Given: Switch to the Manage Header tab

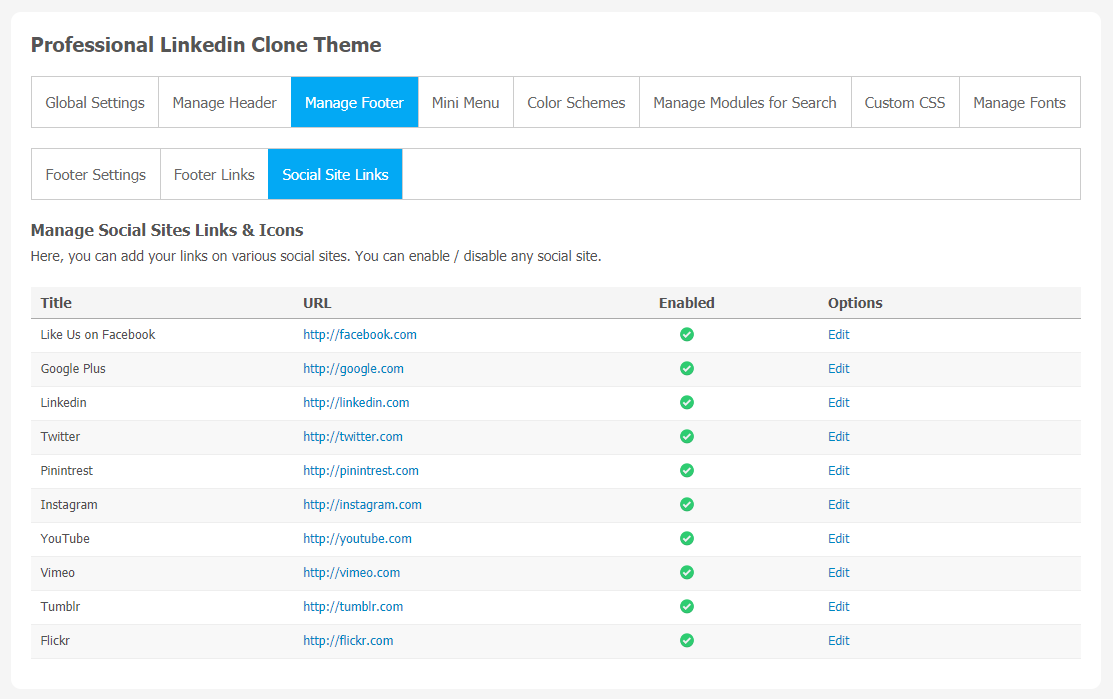Looking at the screenshot, I should (x=224, y=103).
